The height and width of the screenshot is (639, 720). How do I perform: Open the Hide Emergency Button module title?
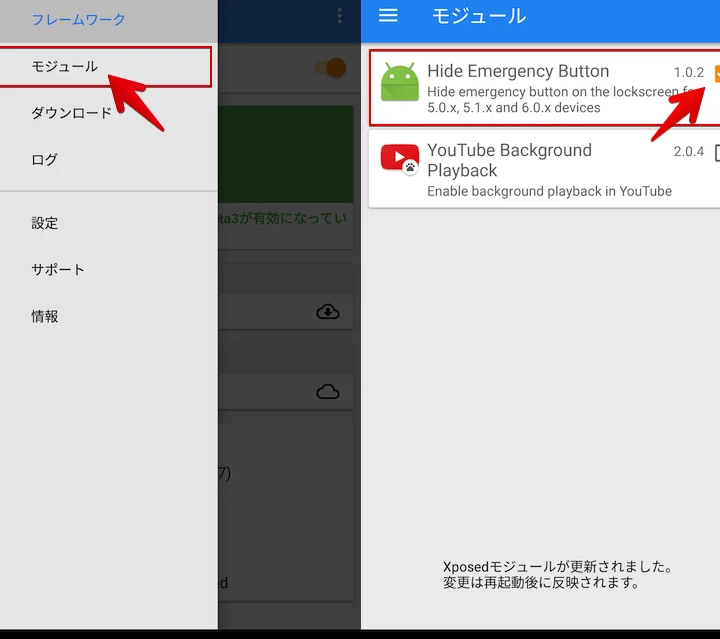point(517,71)
